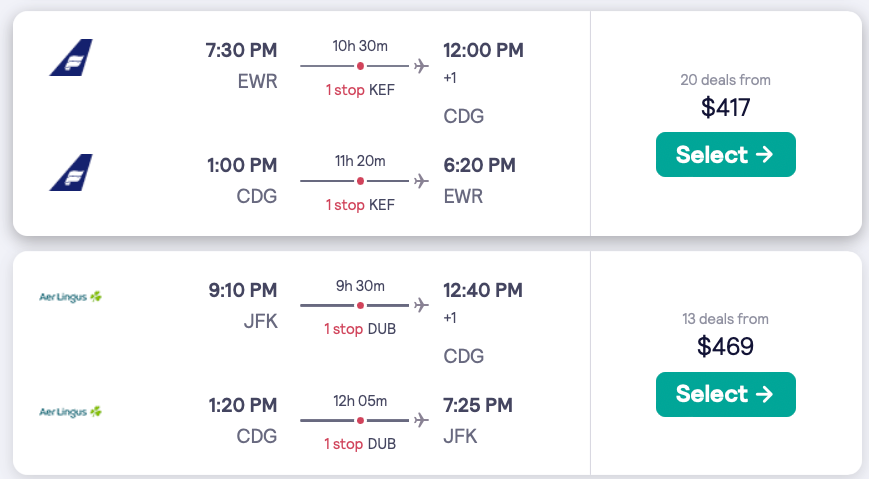Click airplane icon on 11h 20m flight
The image size is (869, 479).
[420, 181]
